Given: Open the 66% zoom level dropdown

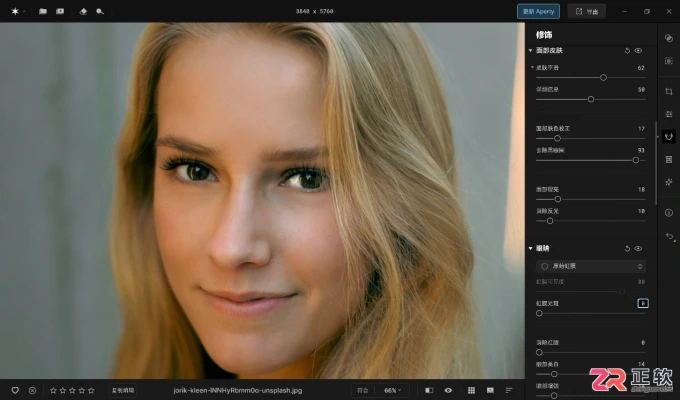Looking at the screenshot, I should click(x=392, y=390).
